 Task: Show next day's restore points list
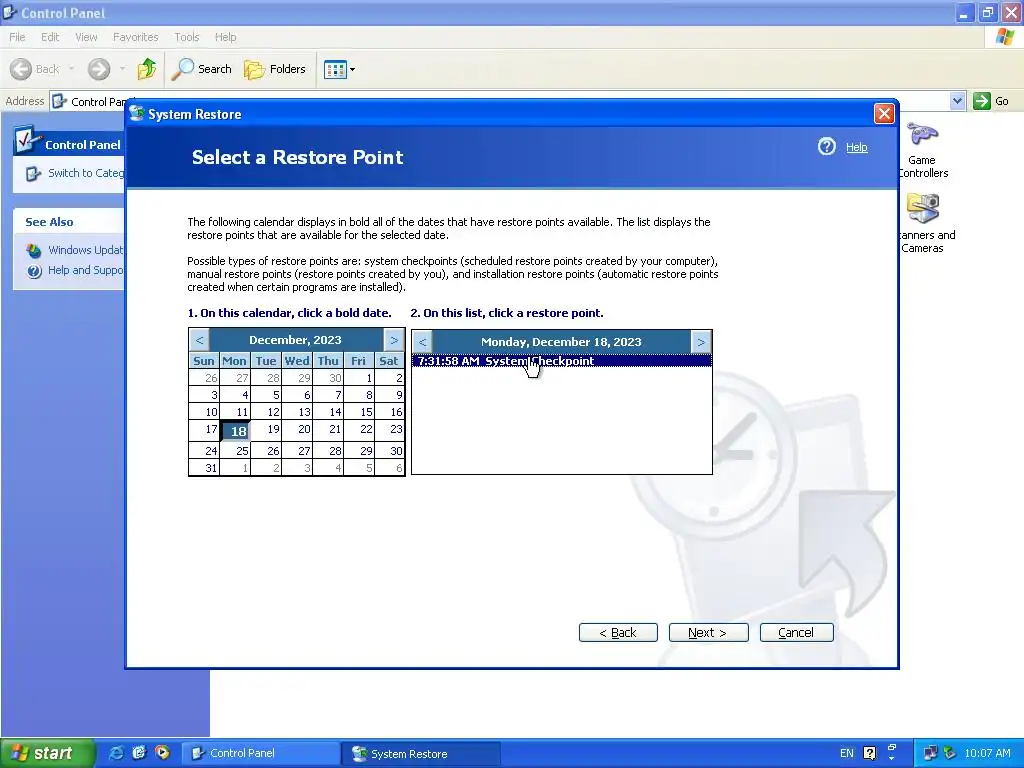(x=701, y=342)
